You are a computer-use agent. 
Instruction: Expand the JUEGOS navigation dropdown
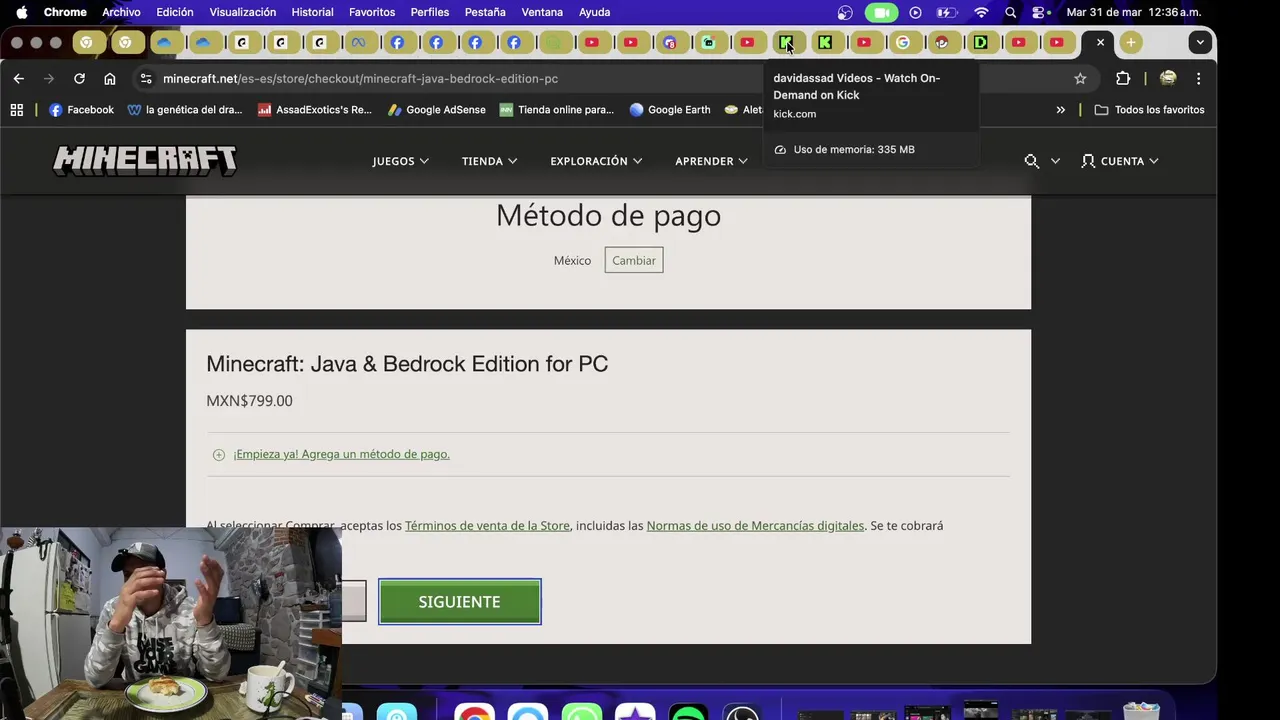tap(400, 161)
